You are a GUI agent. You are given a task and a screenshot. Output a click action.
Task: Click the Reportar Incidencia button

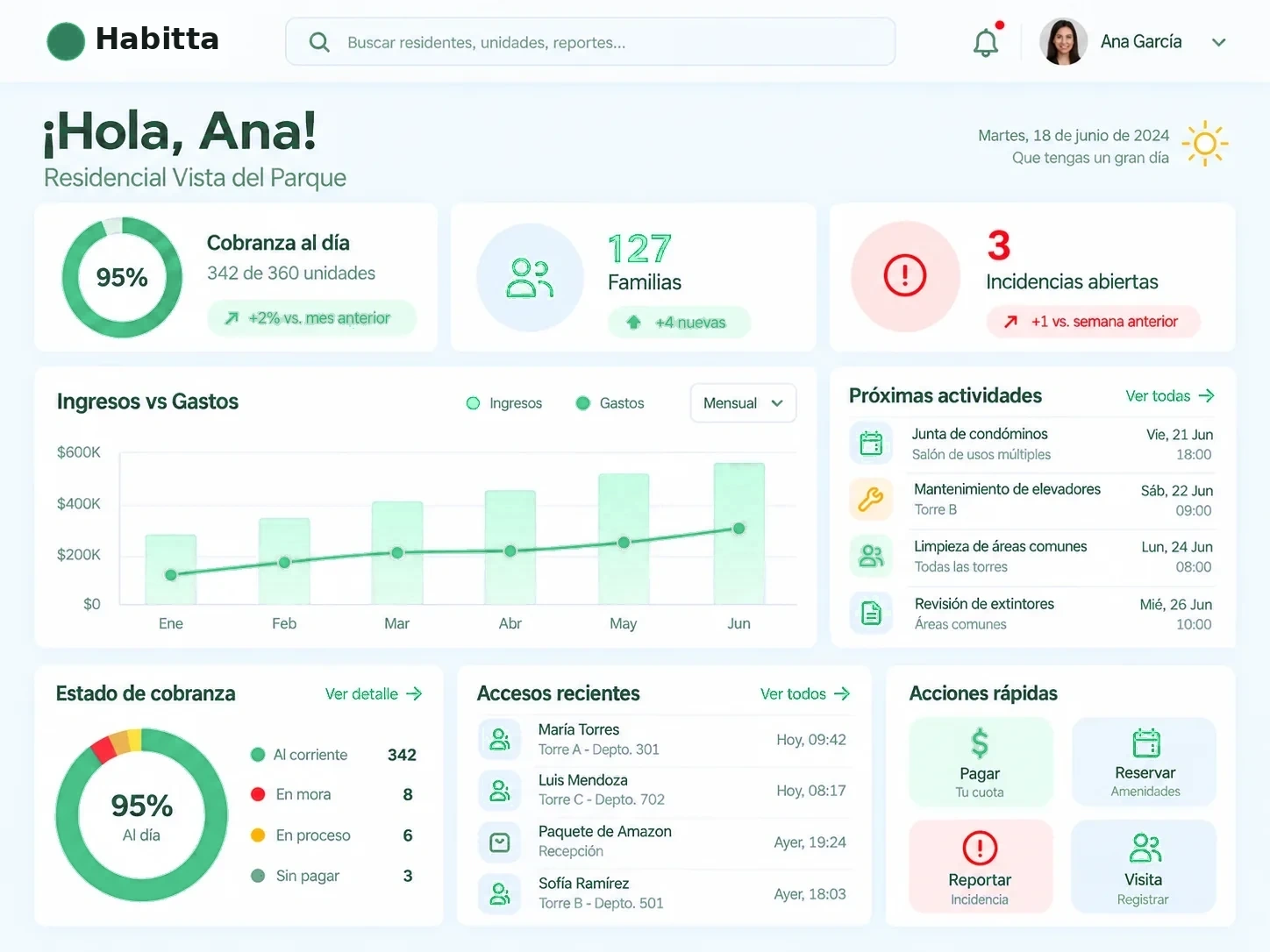[981, 867]
